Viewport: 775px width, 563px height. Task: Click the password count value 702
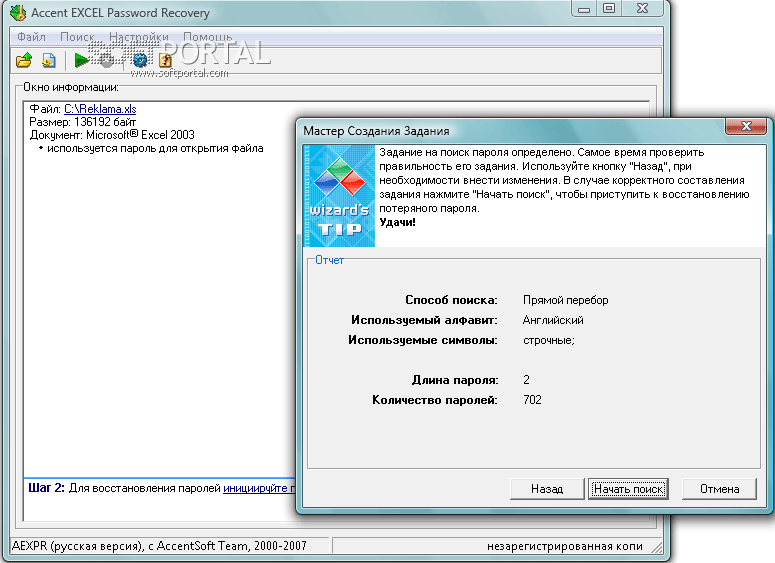tap(532, 399)
